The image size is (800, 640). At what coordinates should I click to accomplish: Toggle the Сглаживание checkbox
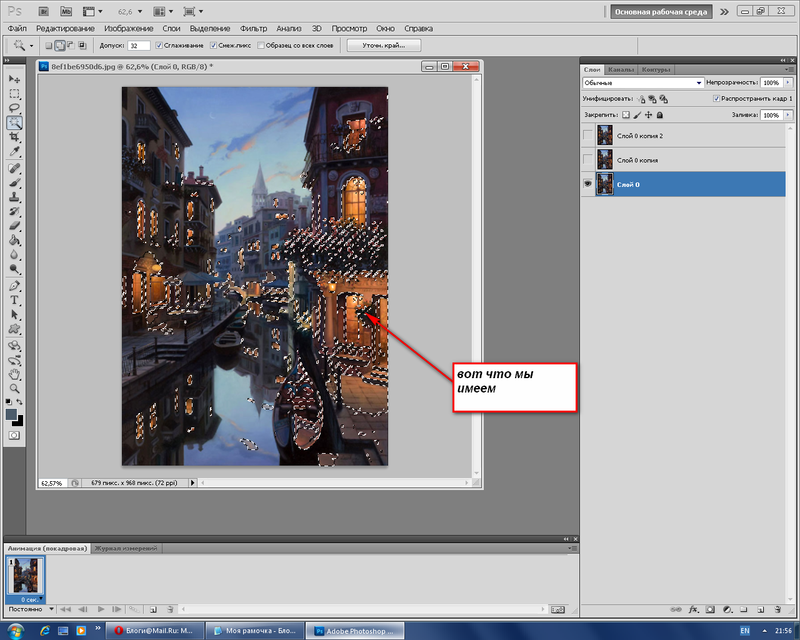click(x=159, y=45)
